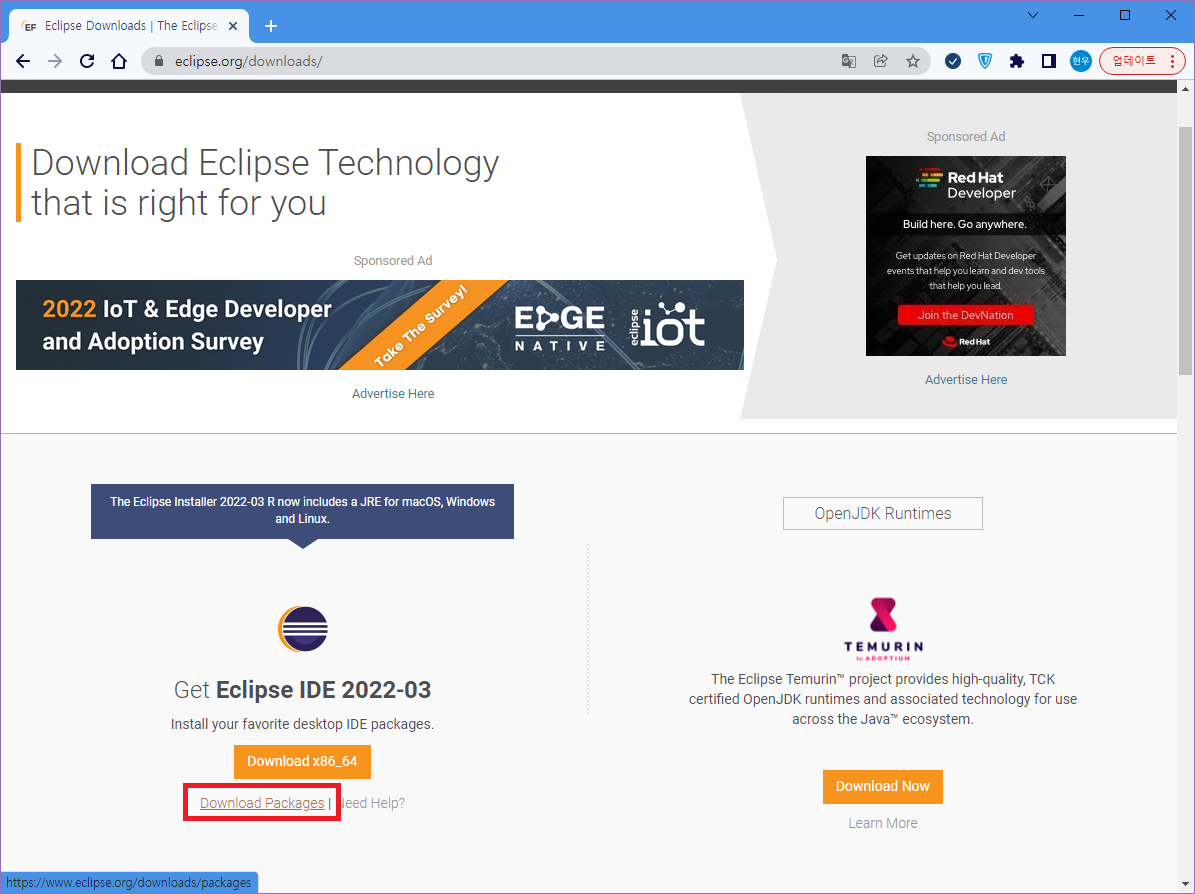
Task: Open a new browser tab
Action: [x=271, y=26]
